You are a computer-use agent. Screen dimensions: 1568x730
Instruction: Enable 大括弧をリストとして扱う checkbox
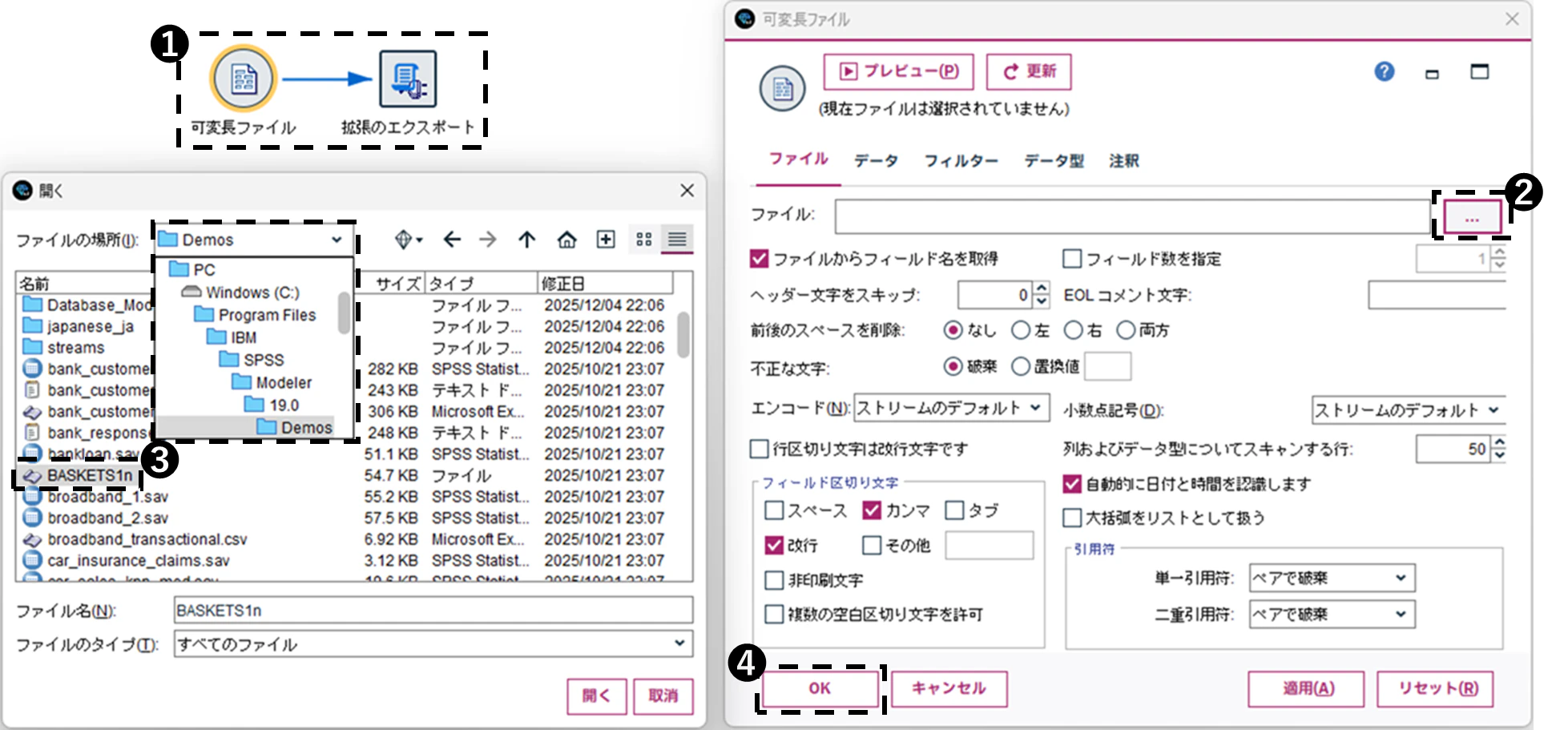[1072, 518]
